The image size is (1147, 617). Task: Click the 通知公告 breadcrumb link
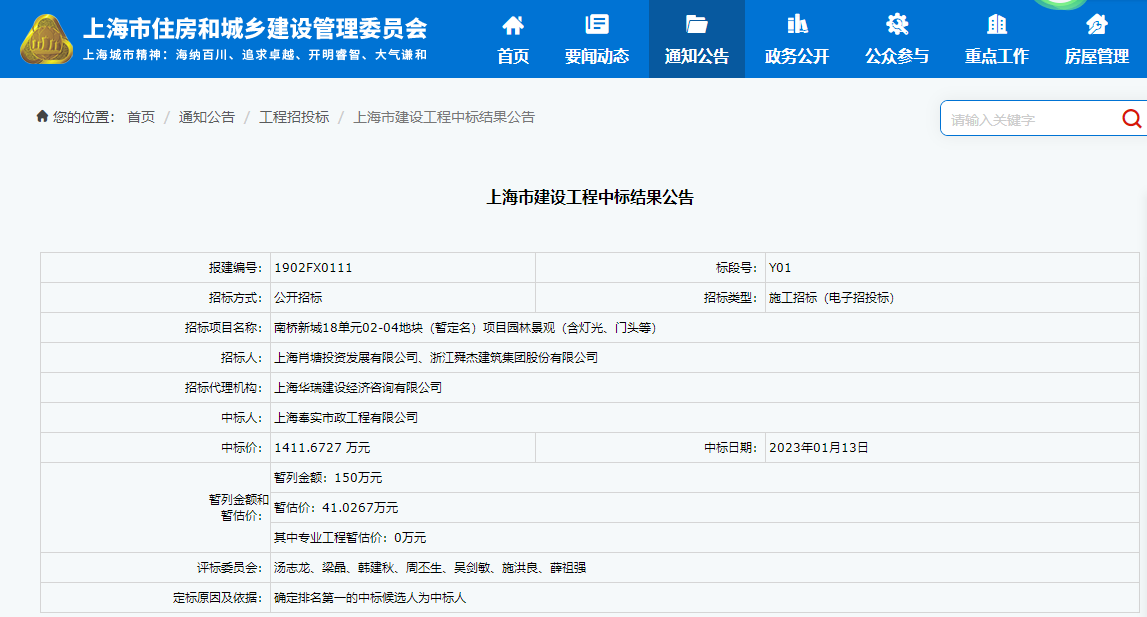(206, 117)
